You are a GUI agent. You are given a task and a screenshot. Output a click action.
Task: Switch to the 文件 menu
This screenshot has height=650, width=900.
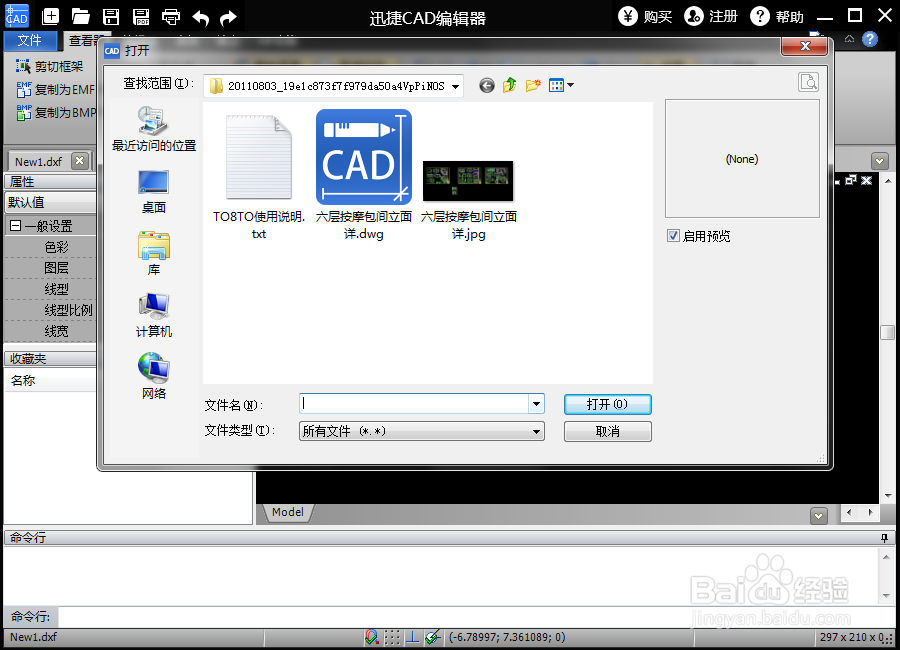coord(31,41)
